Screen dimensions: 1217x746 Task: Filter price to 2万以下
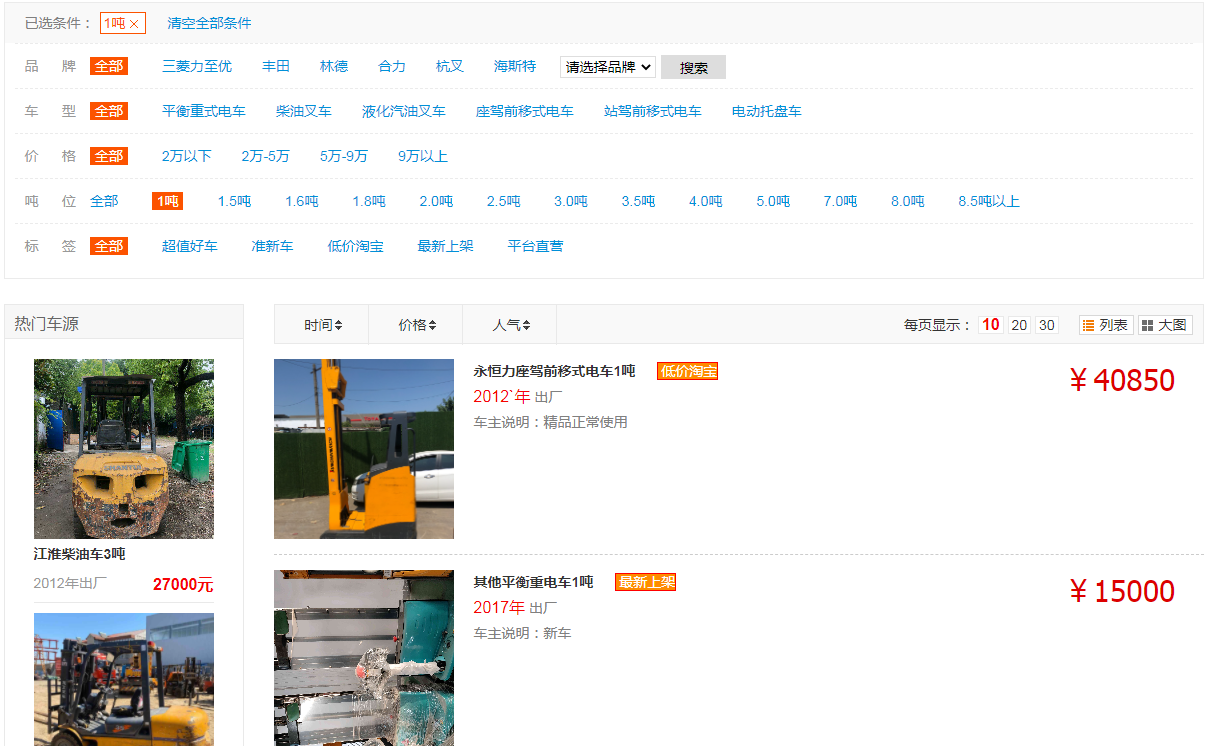pyautogui.click(x=187, y=156)
